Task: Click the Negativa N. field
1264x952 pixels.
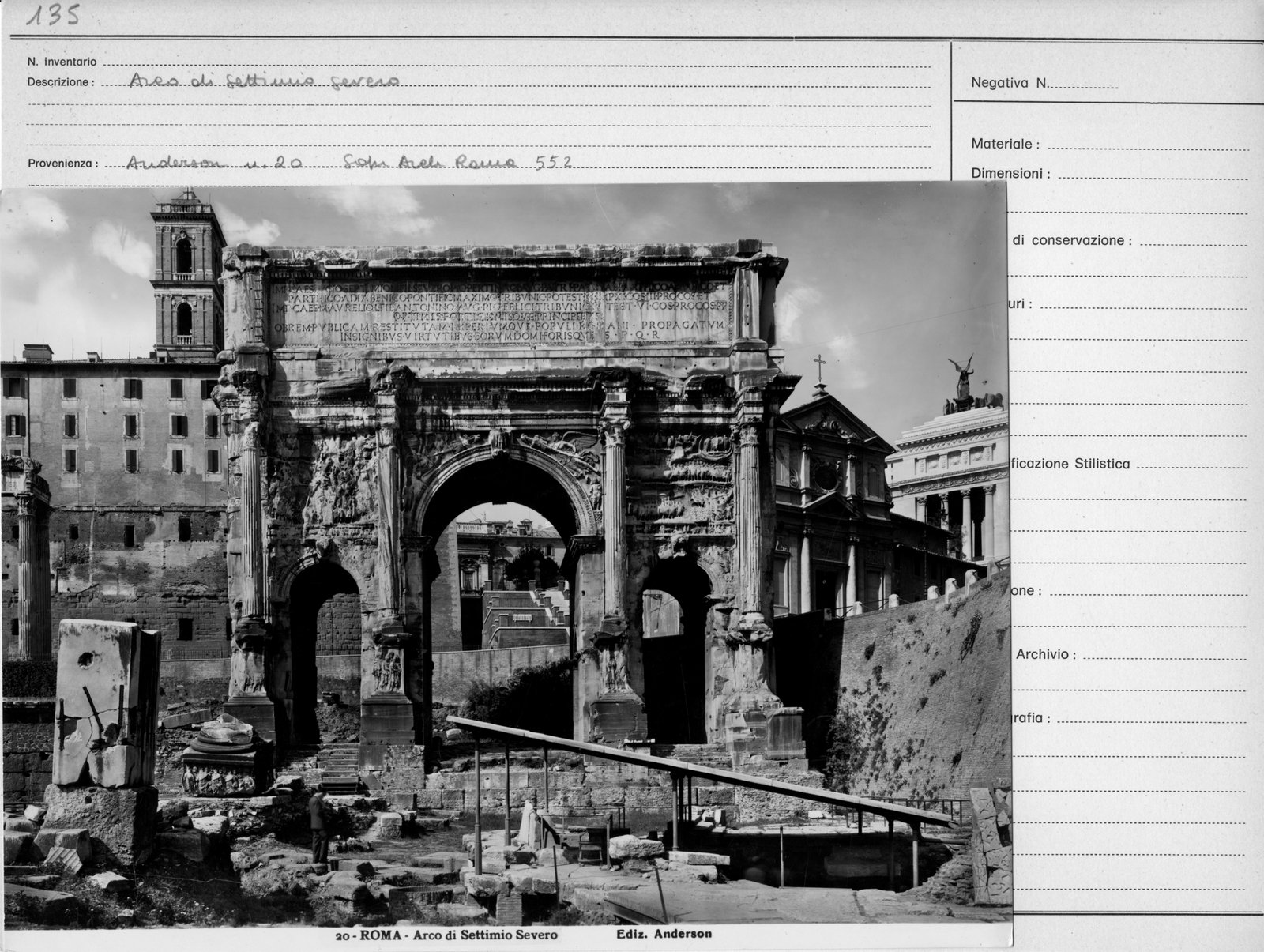Action: pyautogui.click(x=1044, y=83)
